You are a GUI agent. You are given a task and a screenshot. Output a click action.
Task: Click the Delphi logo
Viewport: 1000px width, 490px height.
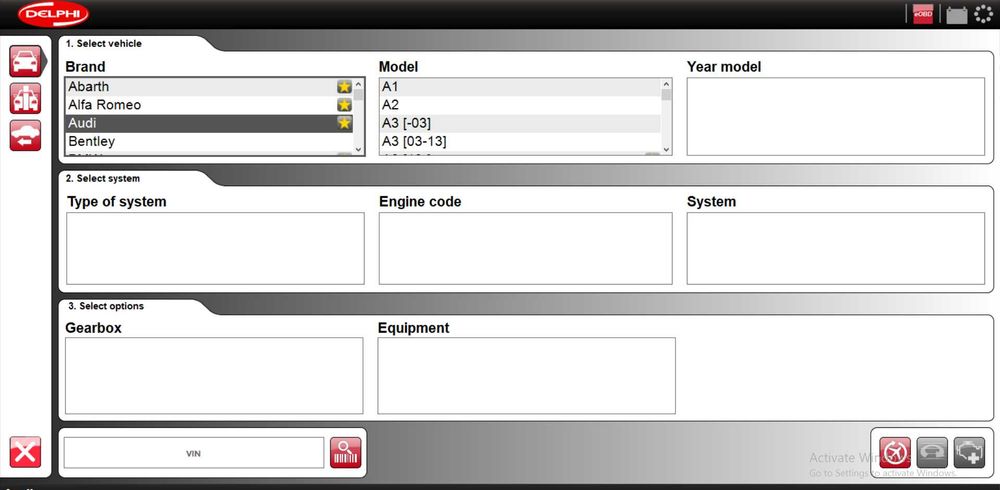point(54,14)
